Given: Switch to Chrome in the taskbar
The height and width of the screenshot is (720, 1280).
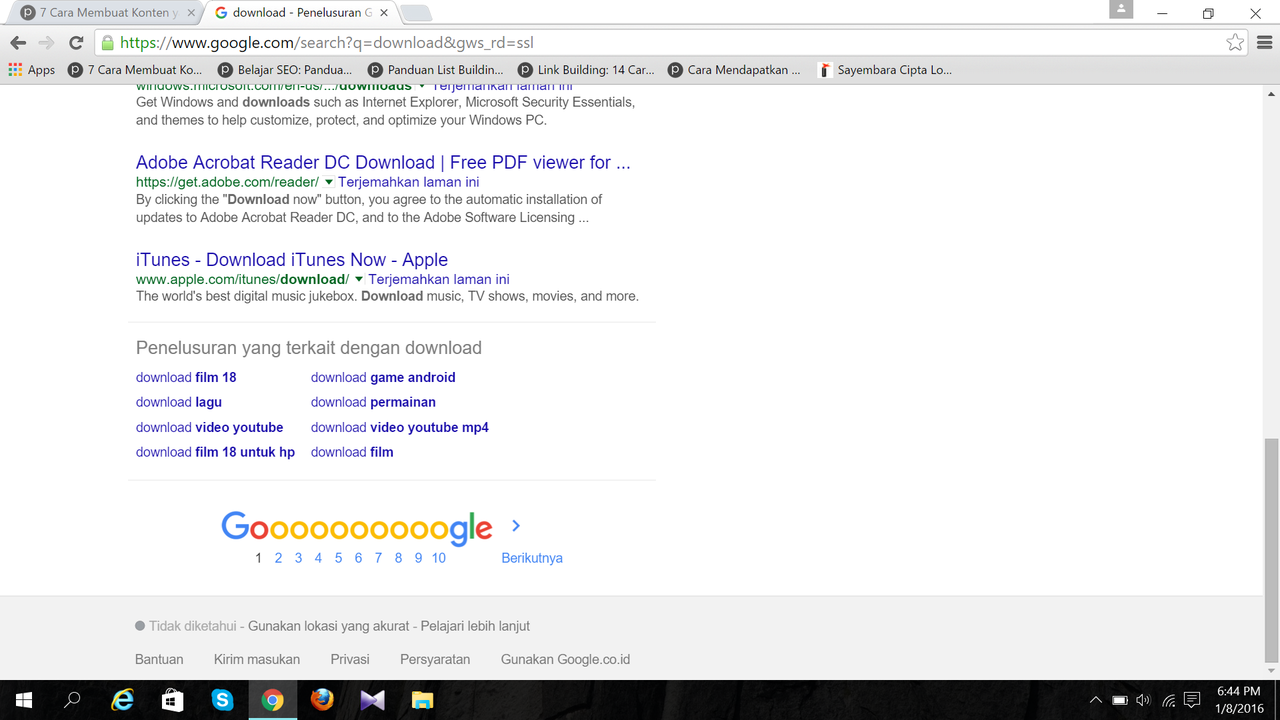Looking at the screenshot, I should pos(272,700).
